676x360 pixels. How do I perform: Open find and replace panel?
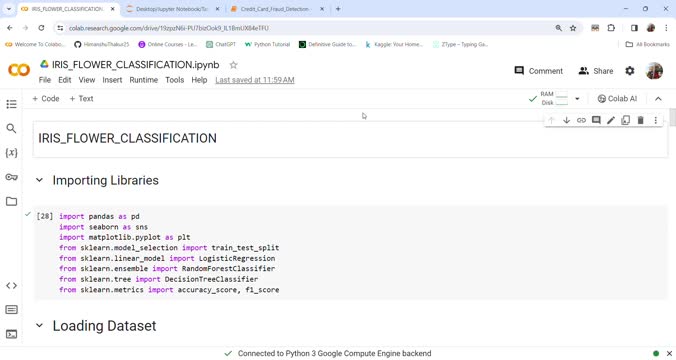tap(12, 128)
